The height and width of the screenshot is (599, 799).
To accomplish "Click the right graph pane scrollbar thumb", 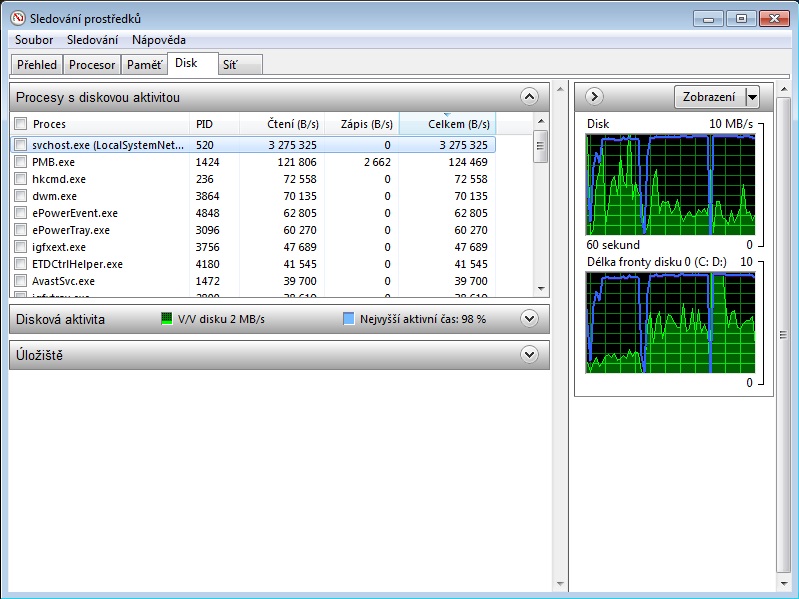I will tap(783, 335).
